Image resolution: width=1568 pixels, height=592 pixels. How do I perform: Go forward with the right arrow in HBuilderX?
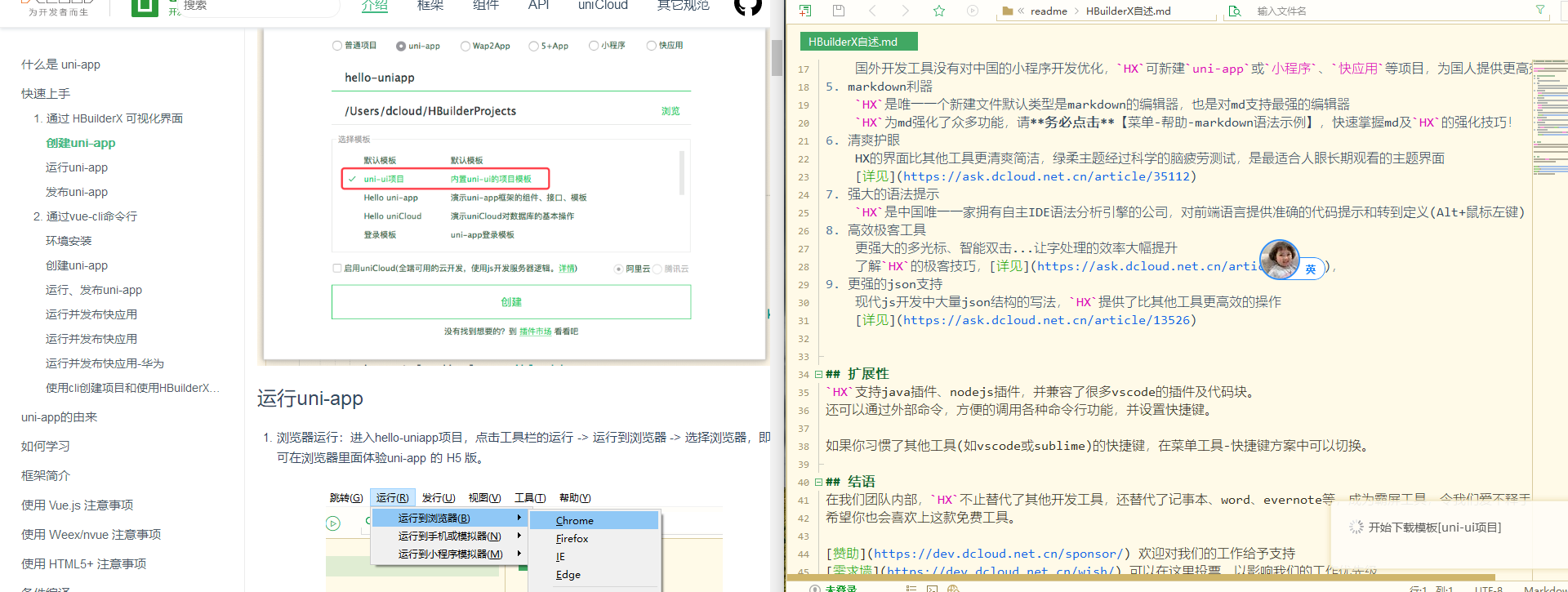click(x=905, y=11)
